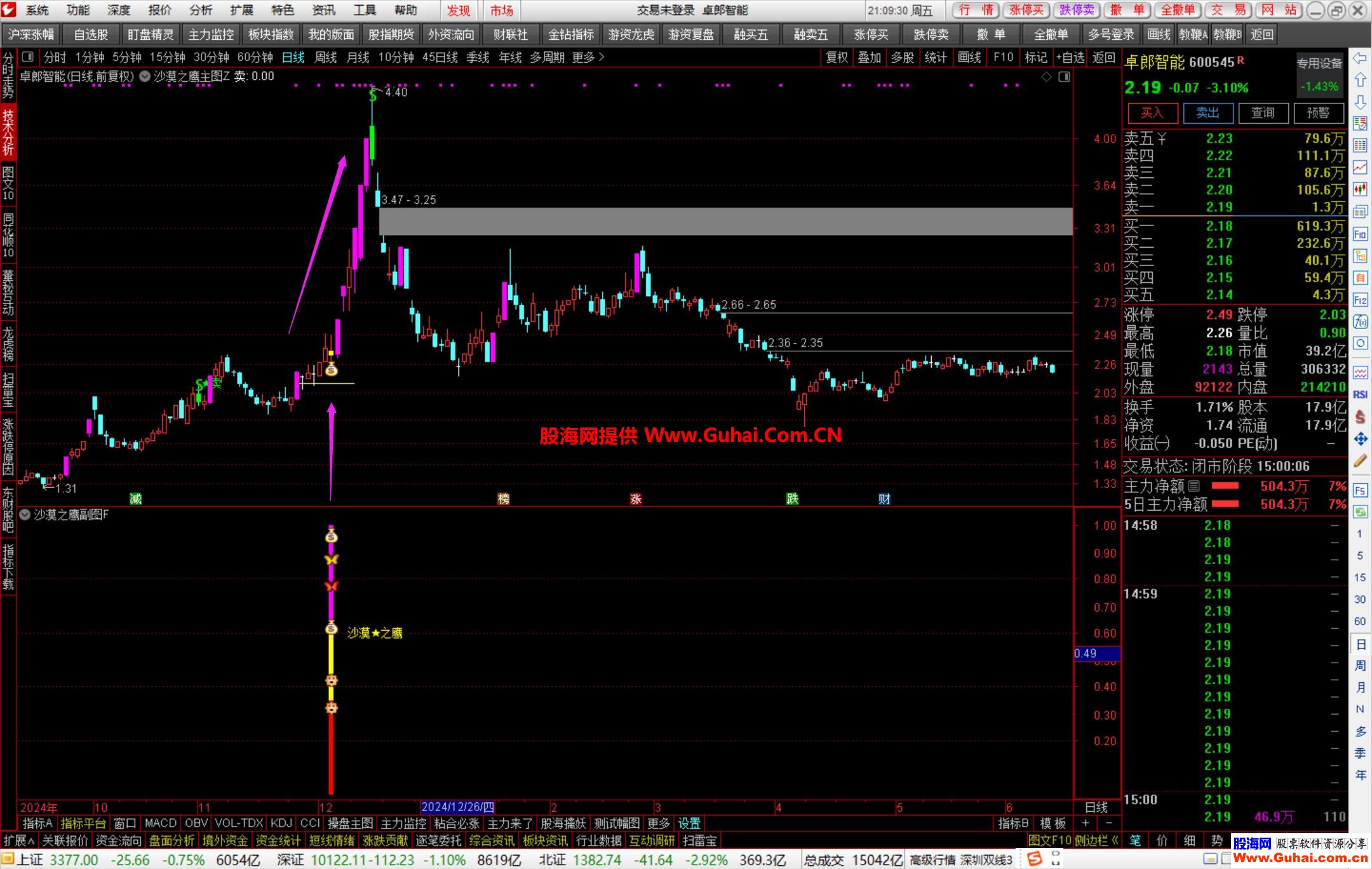
Task: Open the RSI indicator icon in right sidebar
Action: pos(1359,394)
